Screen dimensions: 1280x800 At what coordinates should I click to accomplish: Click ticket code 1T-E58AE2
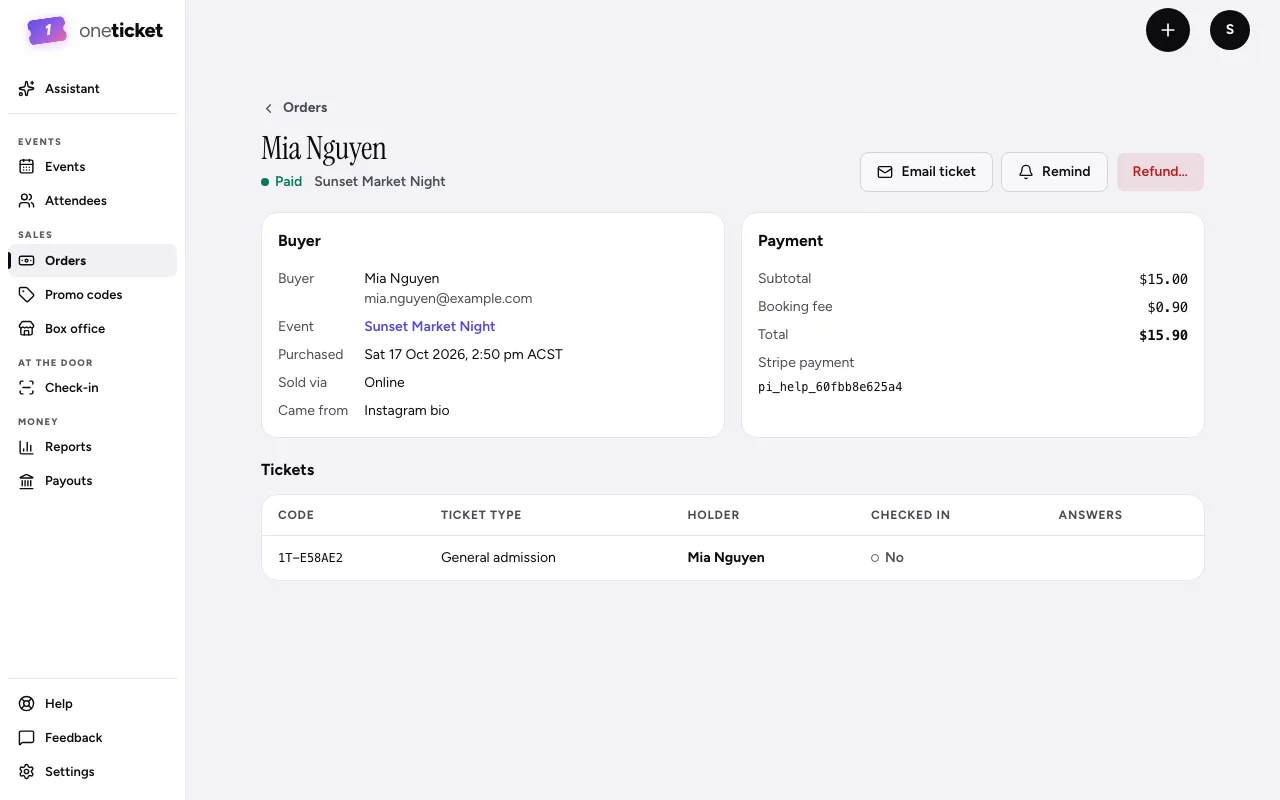310,558
